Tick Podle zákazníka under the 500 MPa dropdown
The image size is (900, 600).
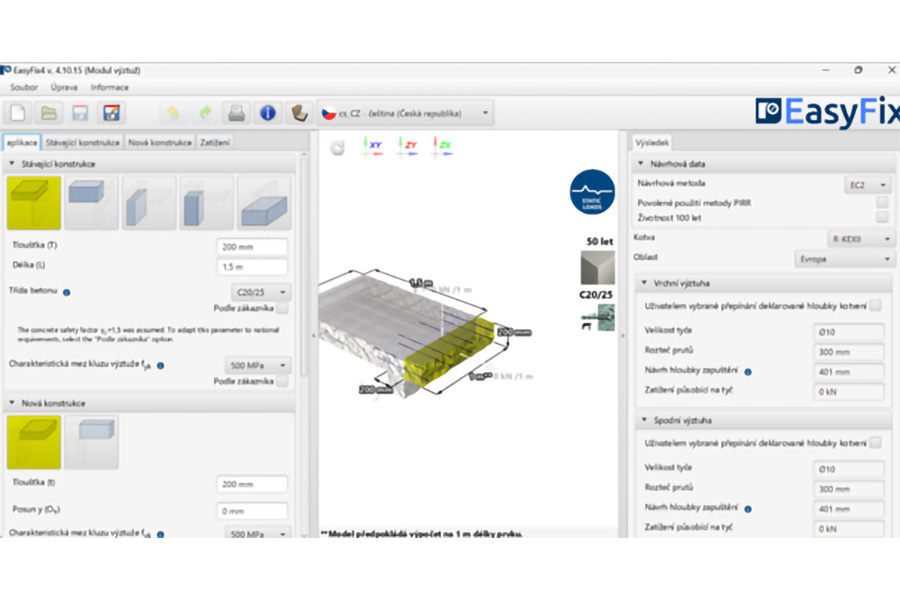click(x=282, y=381)
